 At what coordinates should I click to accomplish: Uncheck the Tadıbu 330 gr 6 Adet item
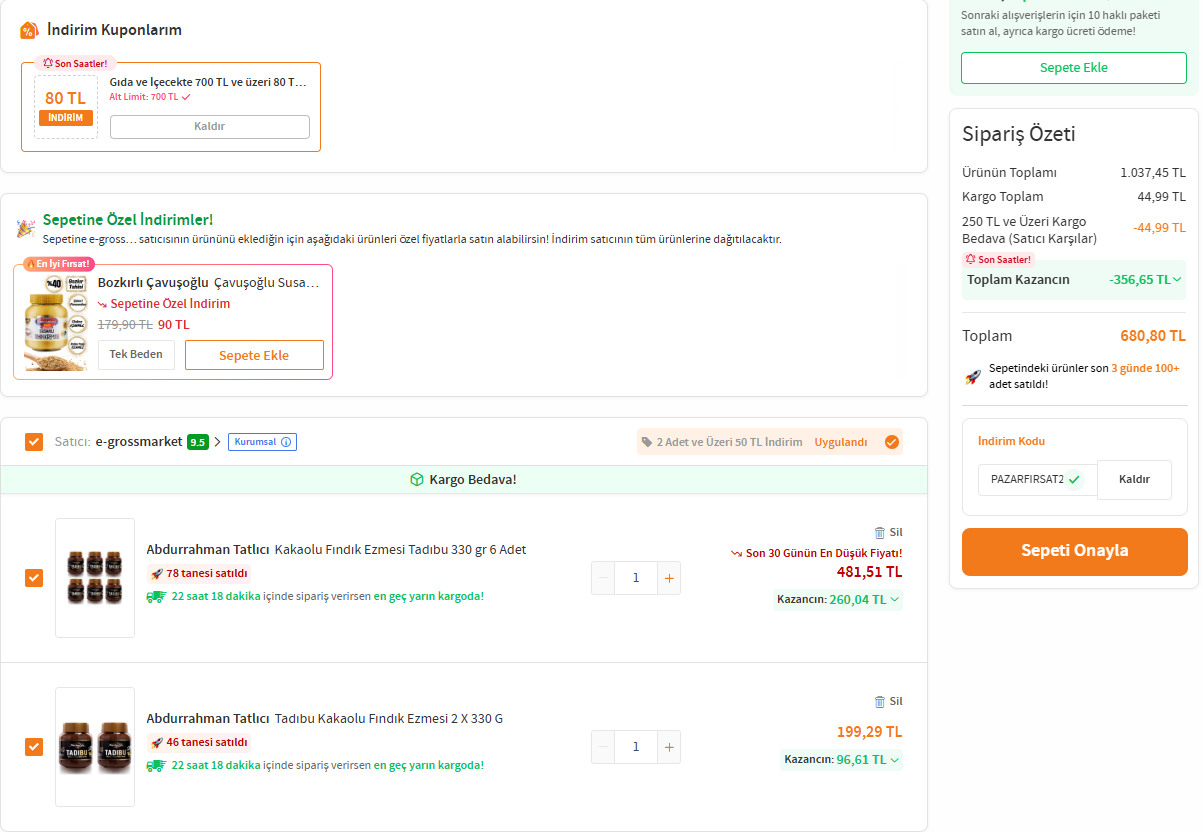click(x=34, y=578)
